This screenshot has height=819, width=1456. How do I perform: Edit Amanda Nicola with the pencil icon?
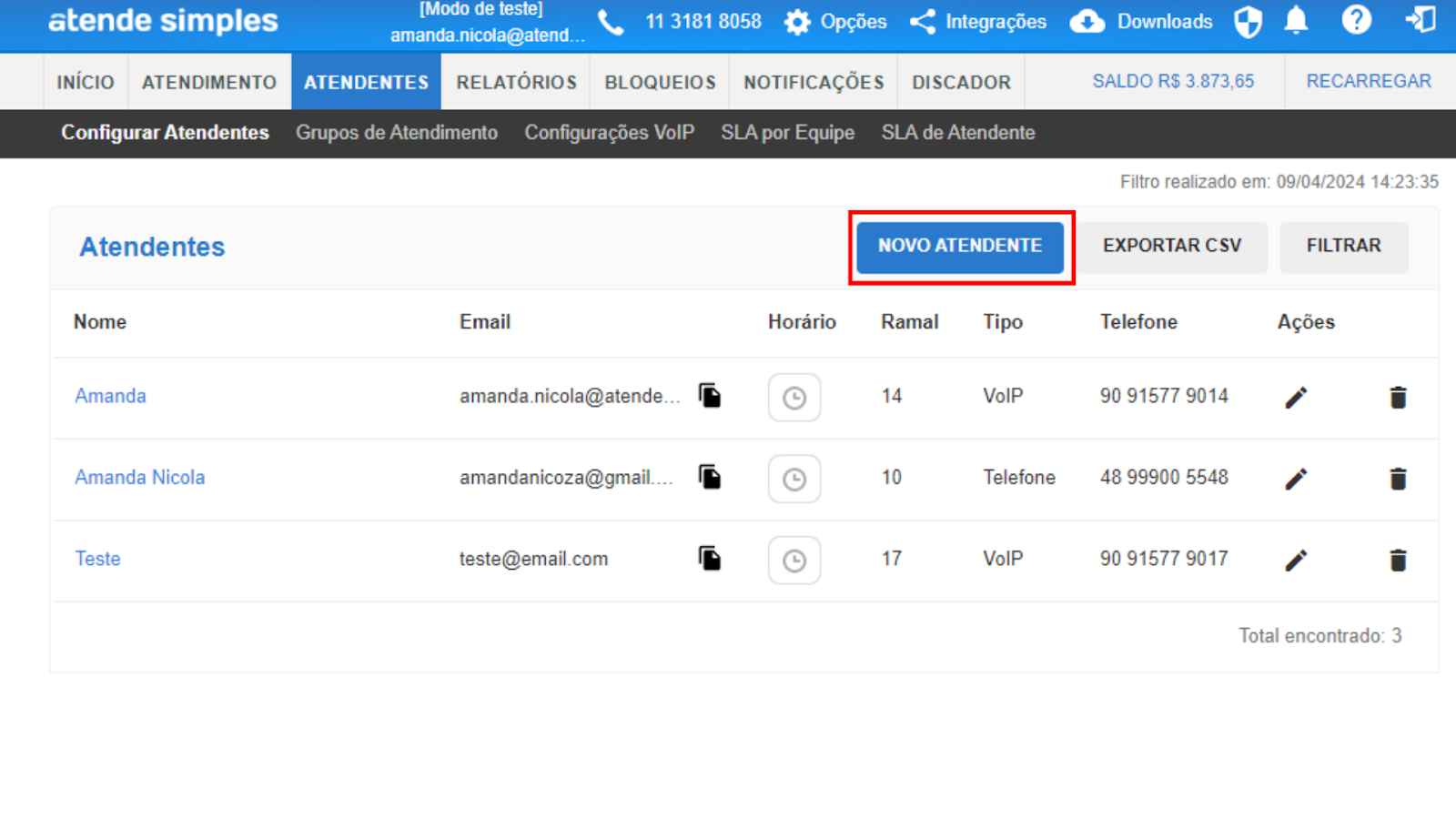[x=1296, y=479]
